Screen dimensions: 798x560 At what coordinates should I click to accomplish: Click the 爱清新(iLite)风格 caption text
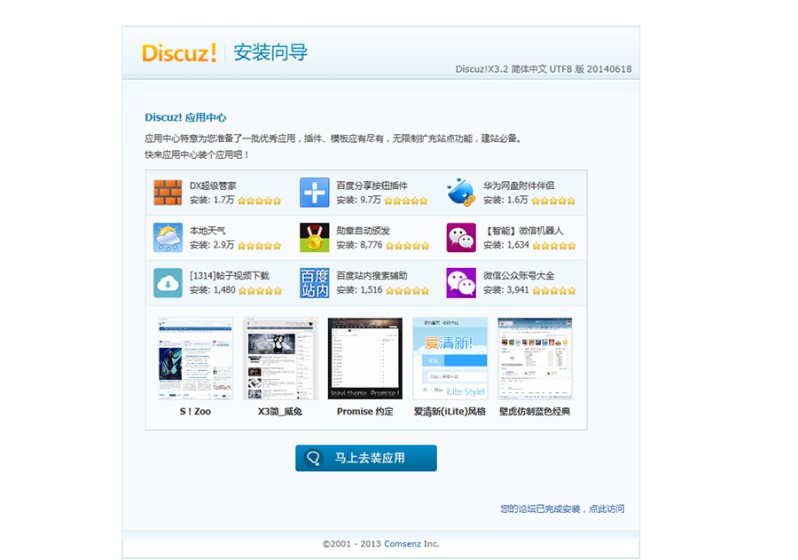(450, 411)
